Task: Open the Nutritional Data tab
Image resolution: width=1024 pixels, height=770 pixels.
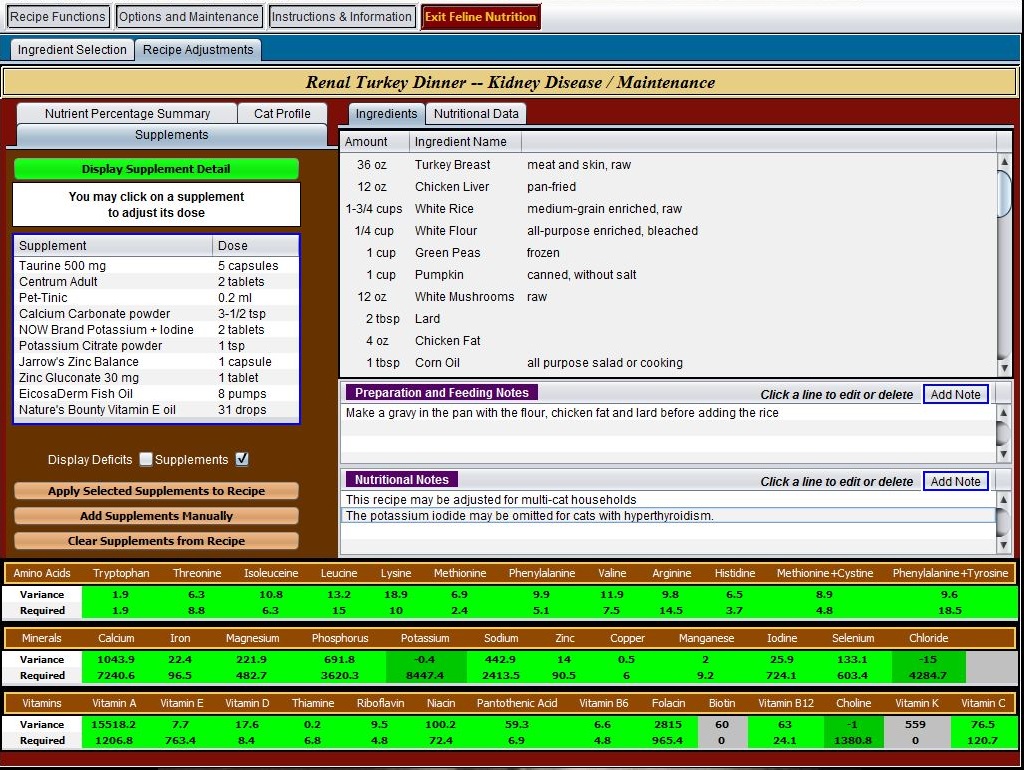Action: (x=475, y=114)
